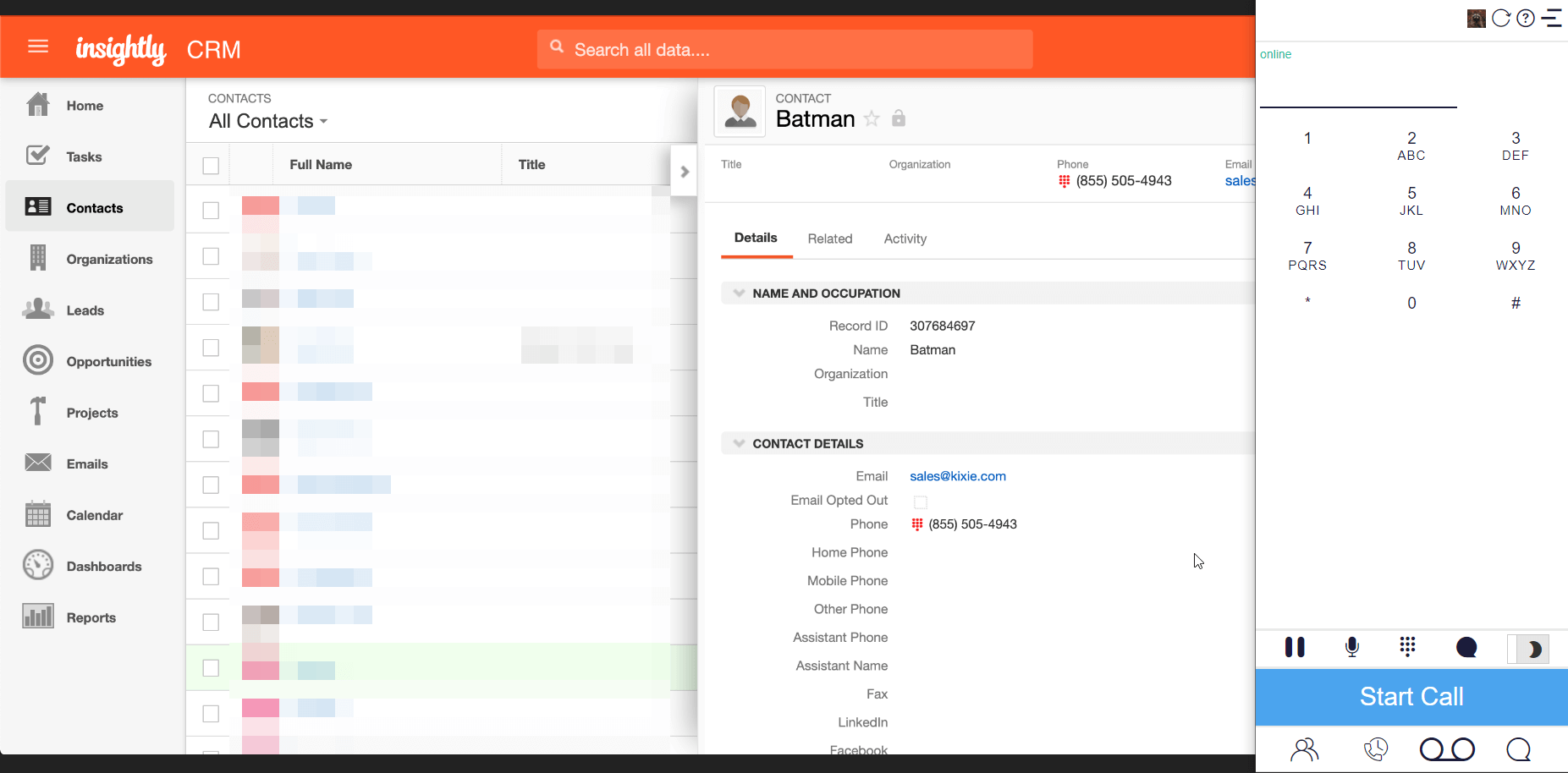The width and height of the screenshot is (1568, 773).
Task: Toggle the Email Opted Out checkbox
Action: click(x=921, y=502)
